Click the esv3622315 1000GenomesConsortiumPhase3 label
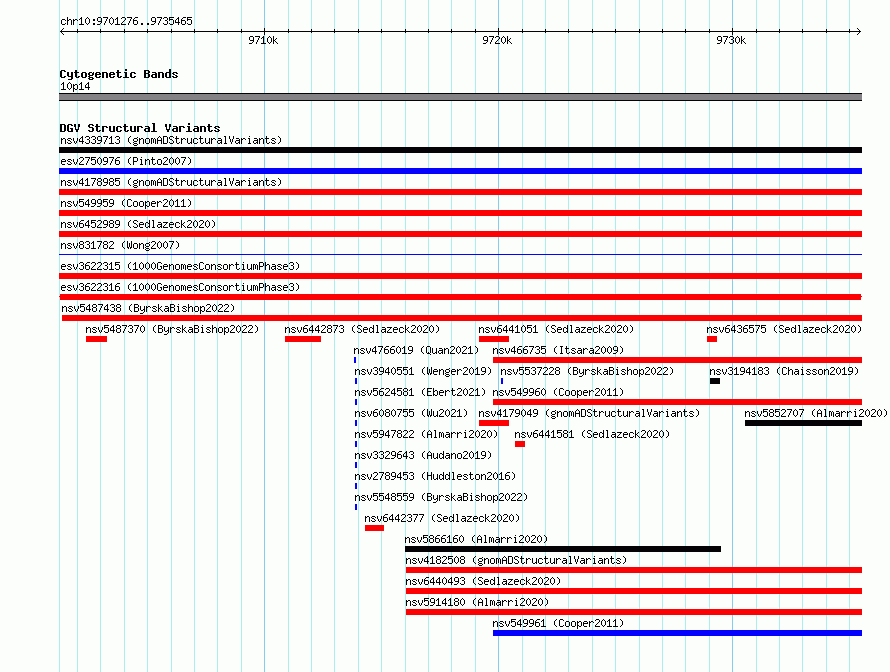The height and width of the screenshot is (672, 890). (180, 266)
